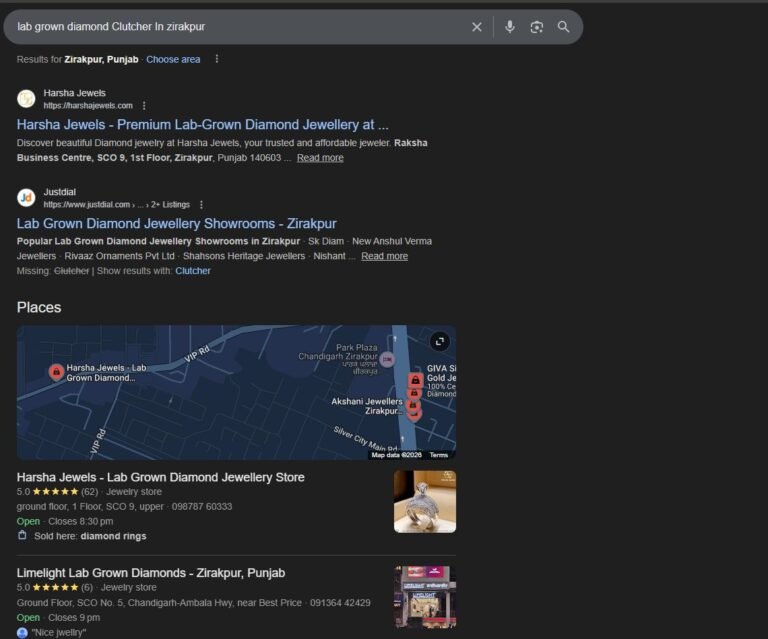
Task: Open map Terms link
Action: click(x=438, y=455)
